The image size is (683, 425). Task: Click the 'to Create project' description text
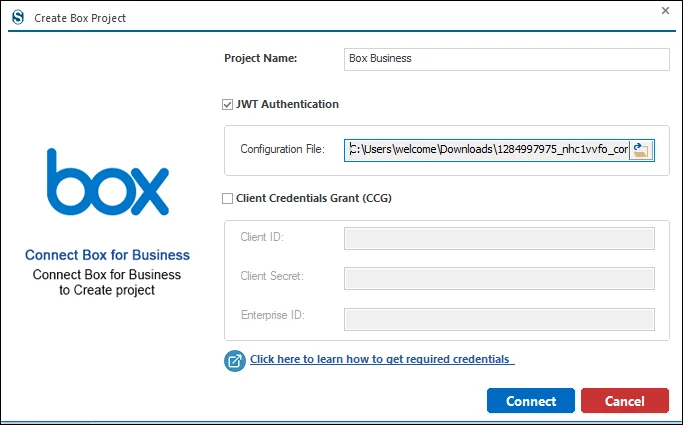point(107,290)
